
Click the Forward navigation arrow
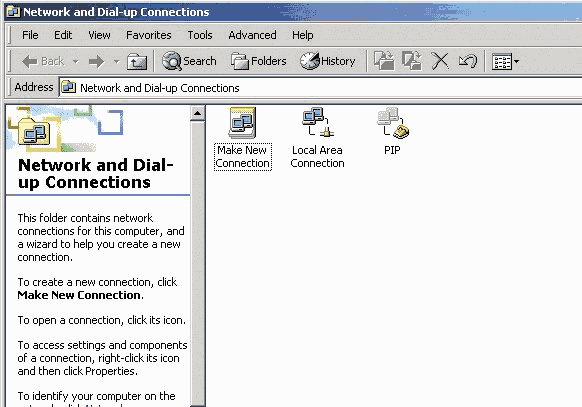[97, 61]
